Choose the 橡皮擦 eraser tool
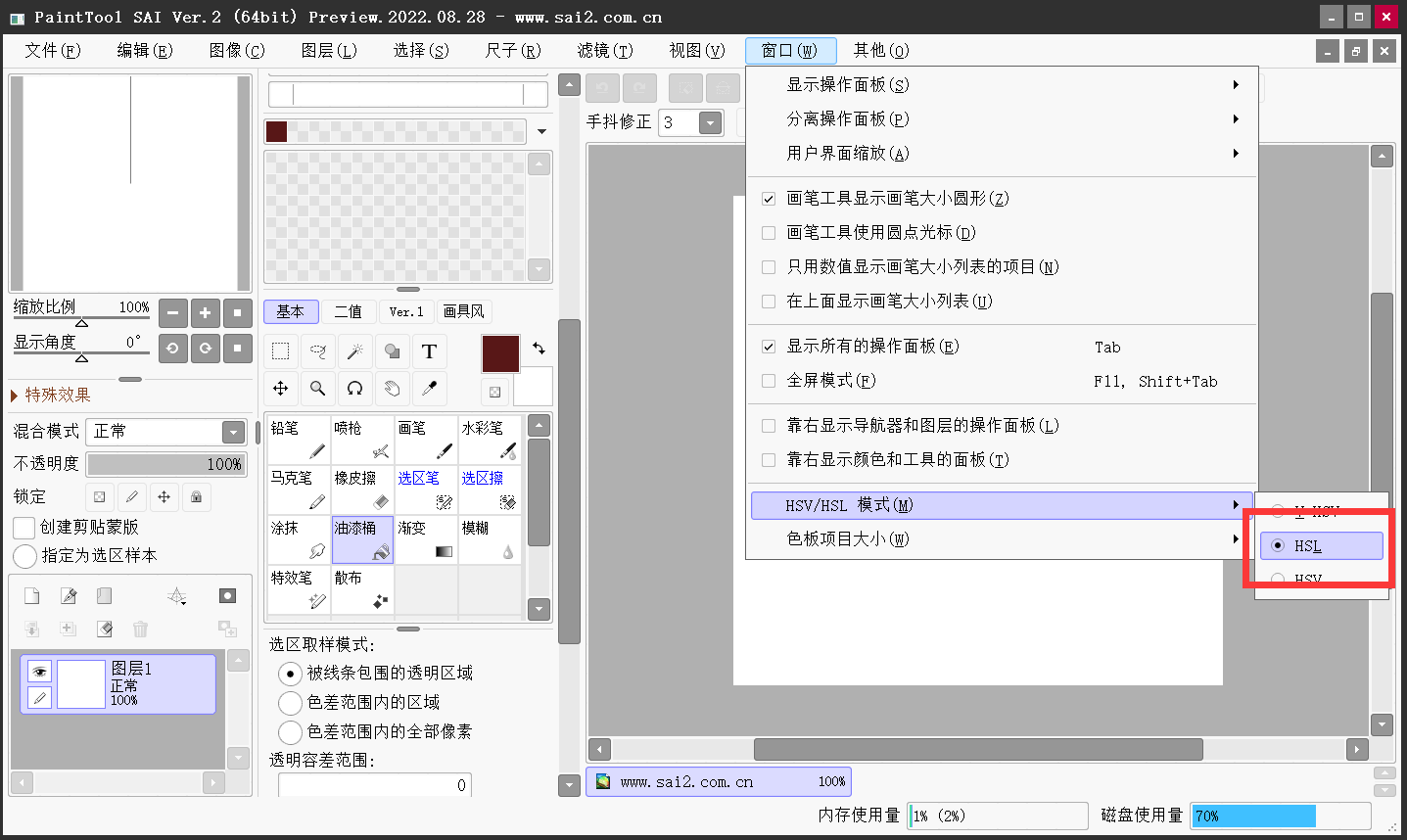 coord(362,490)
